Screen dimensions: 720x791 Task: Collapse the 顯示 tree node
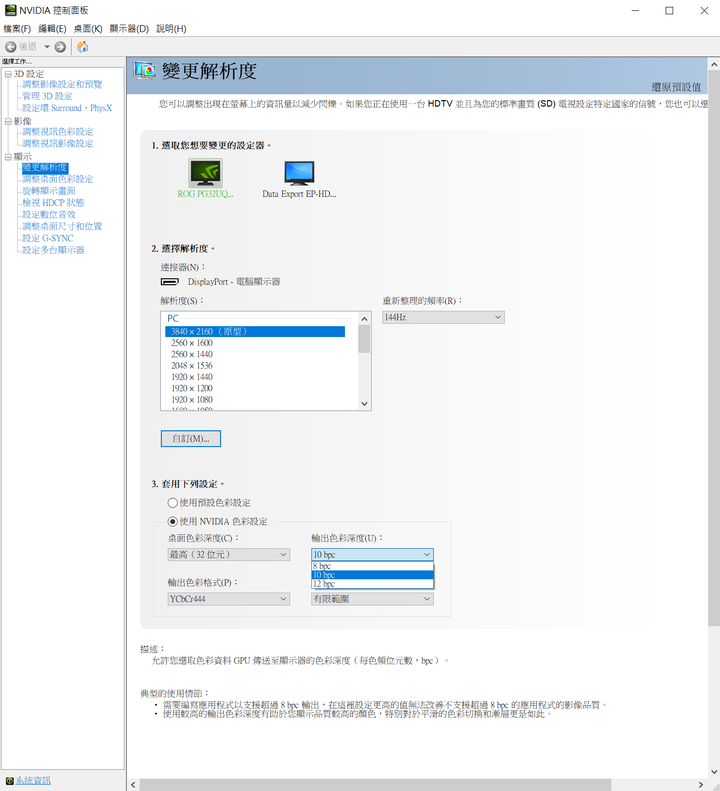point(8,157)
